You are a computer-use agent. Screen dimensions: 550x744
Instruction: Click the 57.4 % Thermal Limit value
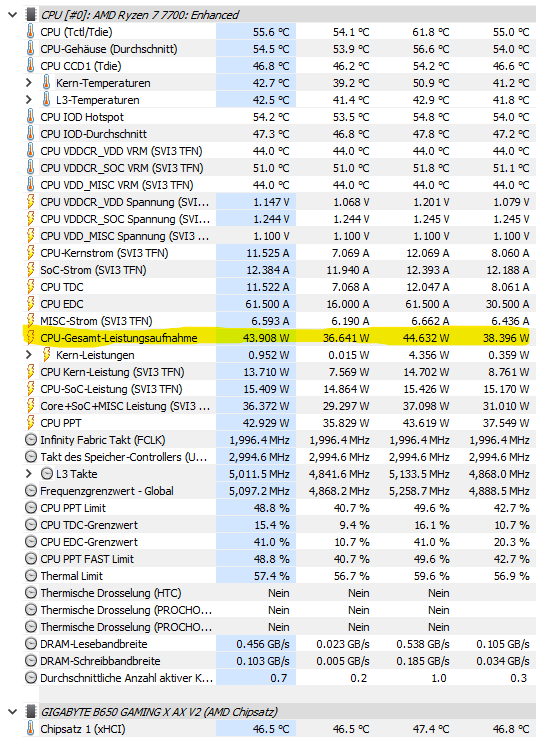click(x=271, y=576)
